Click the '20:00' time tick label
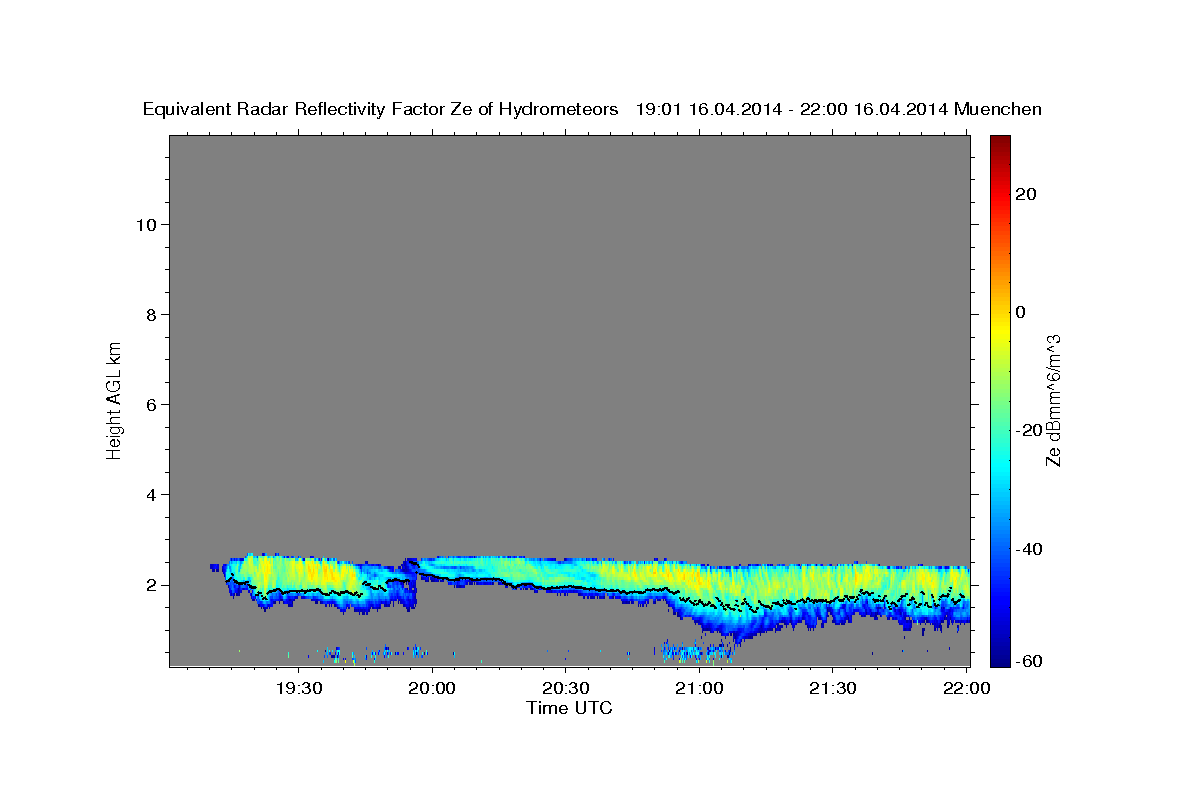Screen dimensions: 1200x800 tap(432, 688)
